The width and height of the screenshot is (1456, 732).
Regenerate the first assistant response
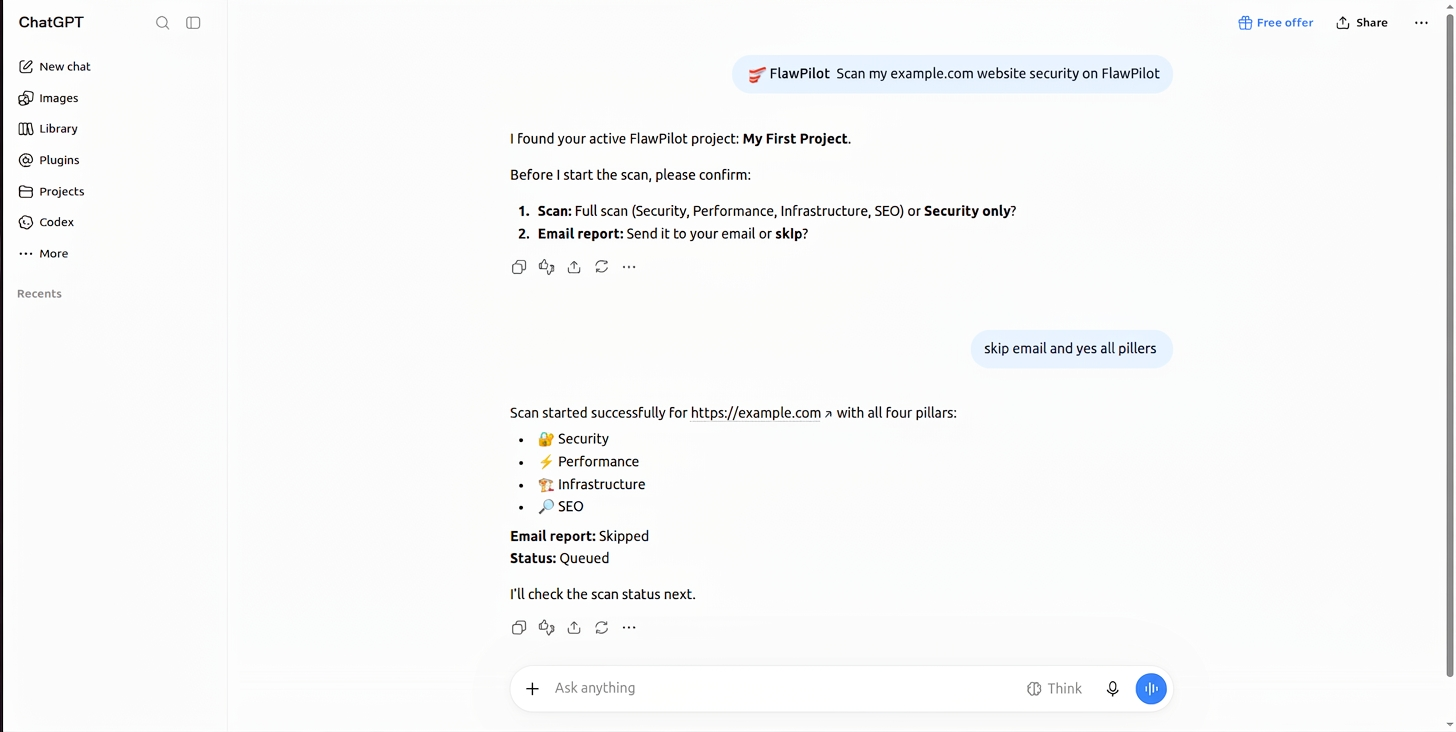pyautogui.click(x=601, y=267)
